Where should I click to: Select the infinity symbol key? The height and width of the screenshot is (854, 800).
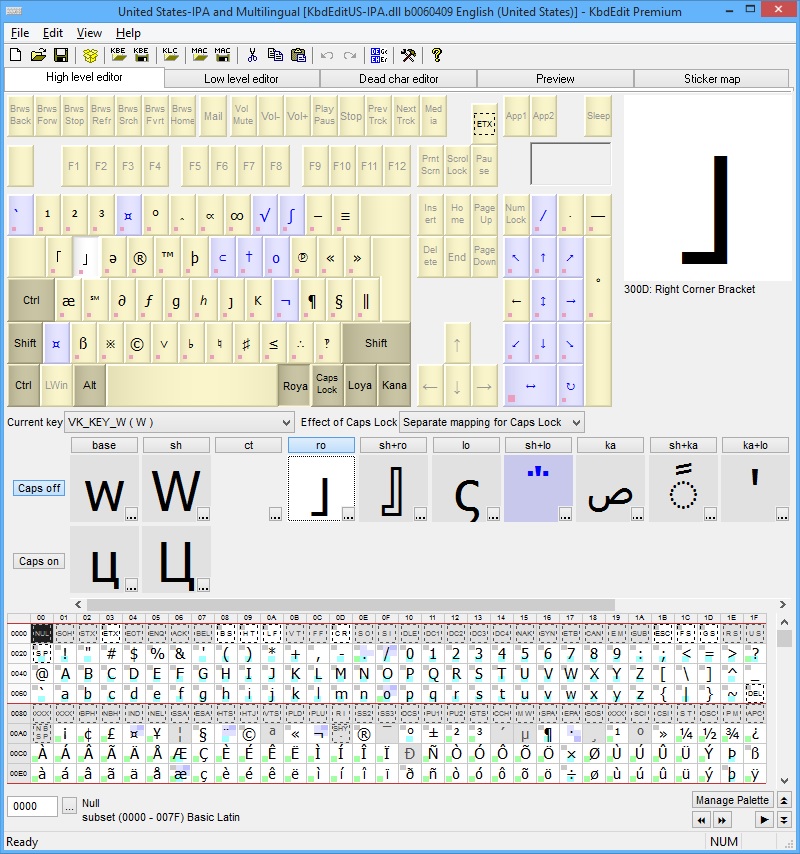tap(237, 216)
